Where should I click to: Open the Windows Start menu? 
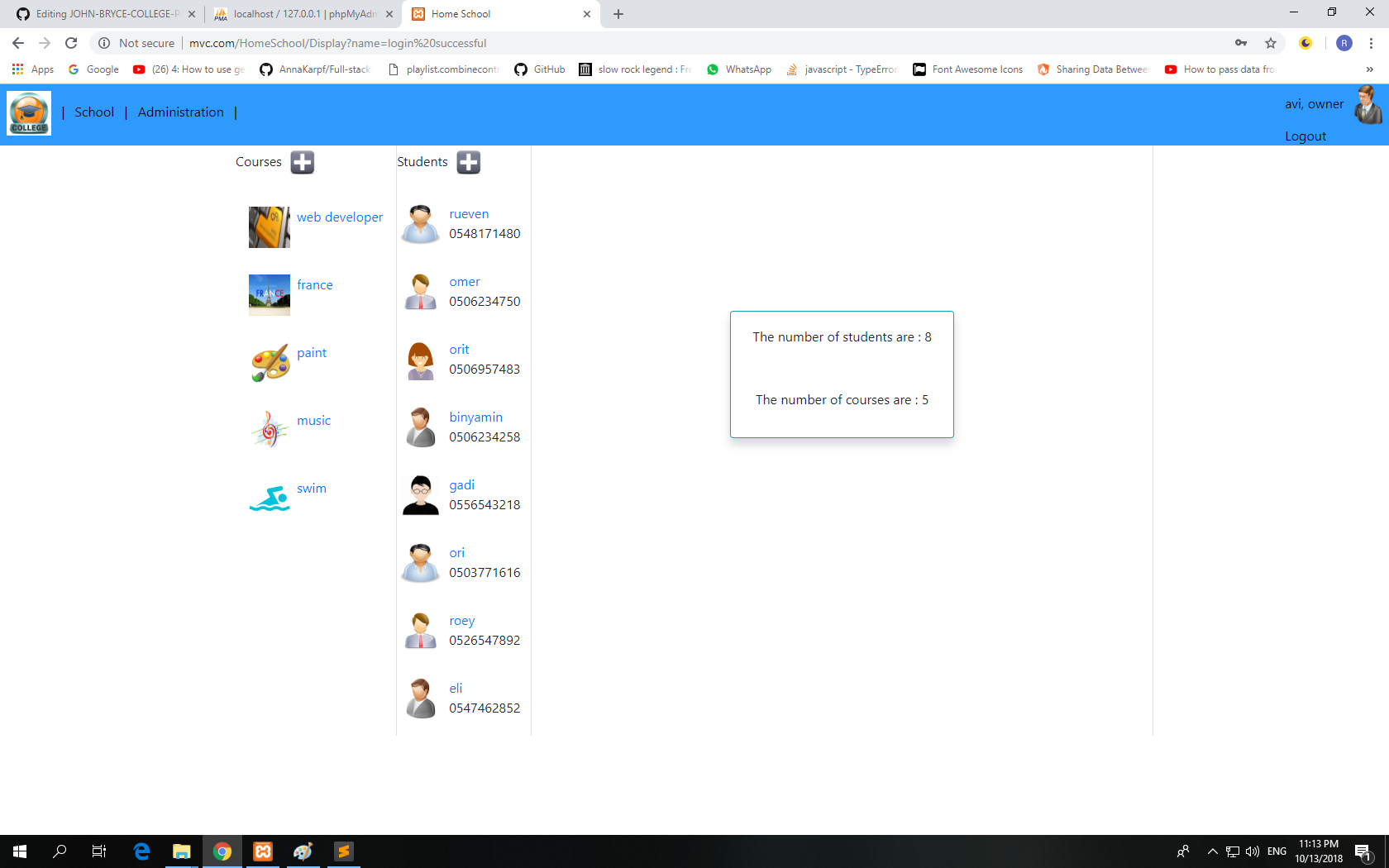[x=20, y=851]
